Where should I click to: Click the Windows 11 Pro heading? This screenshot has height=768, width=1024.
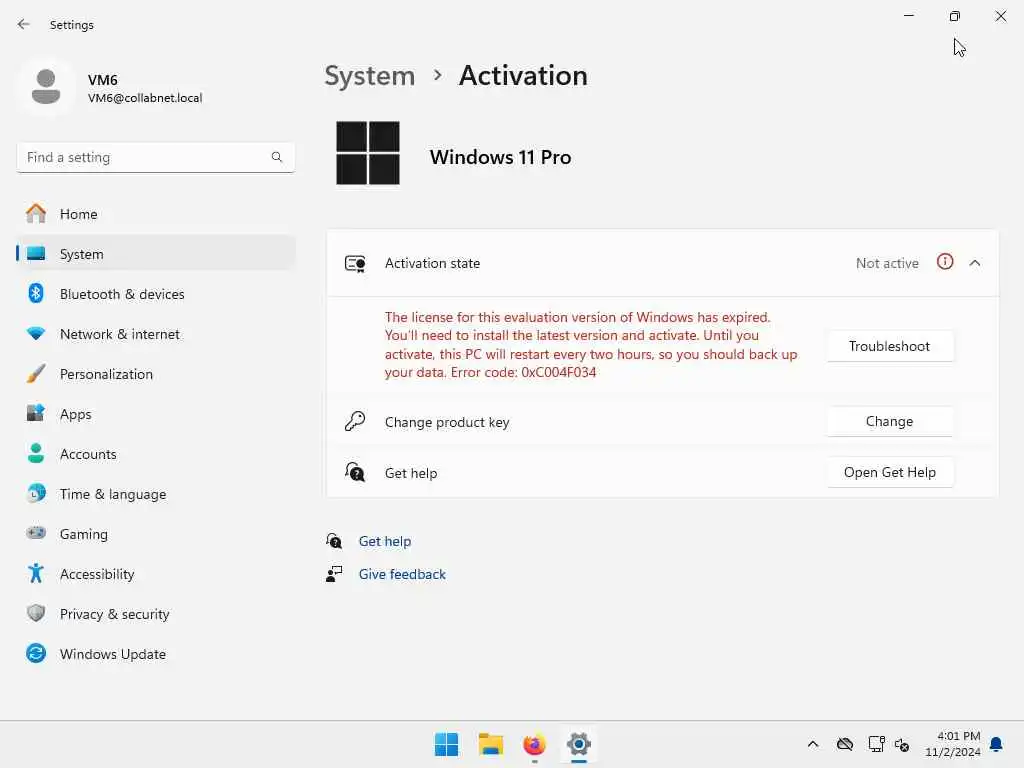point(500,157)
